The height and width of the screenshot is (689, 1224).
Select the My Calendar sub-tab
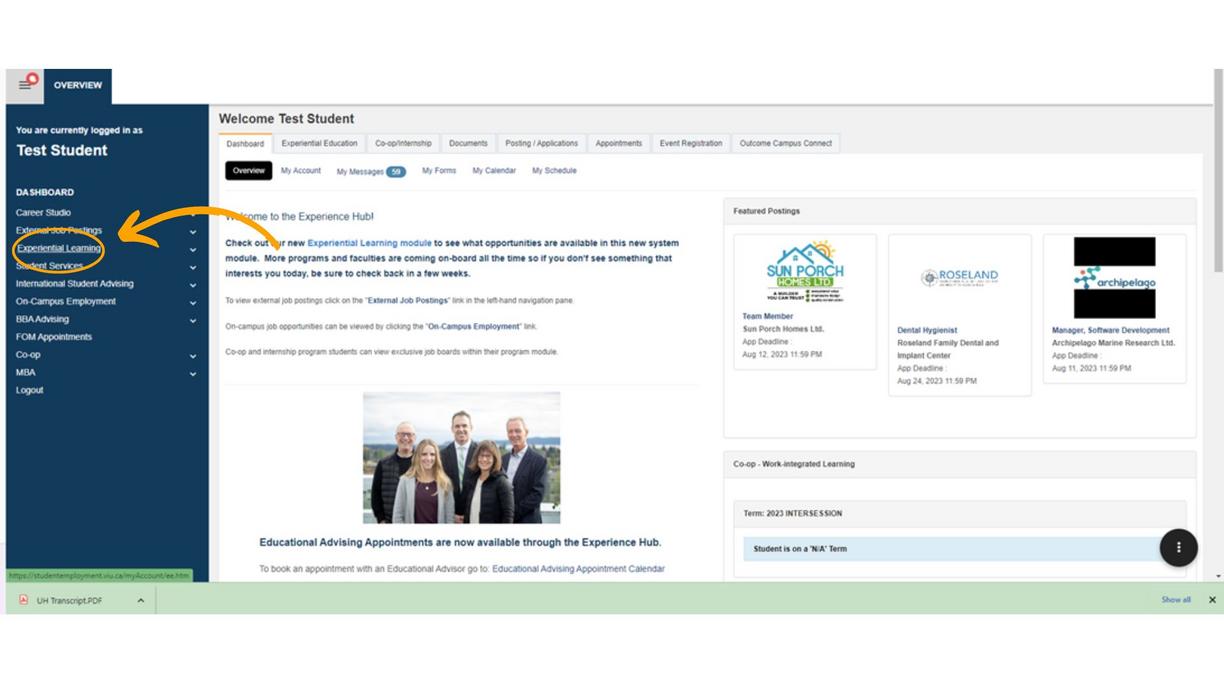click(494, 171)
